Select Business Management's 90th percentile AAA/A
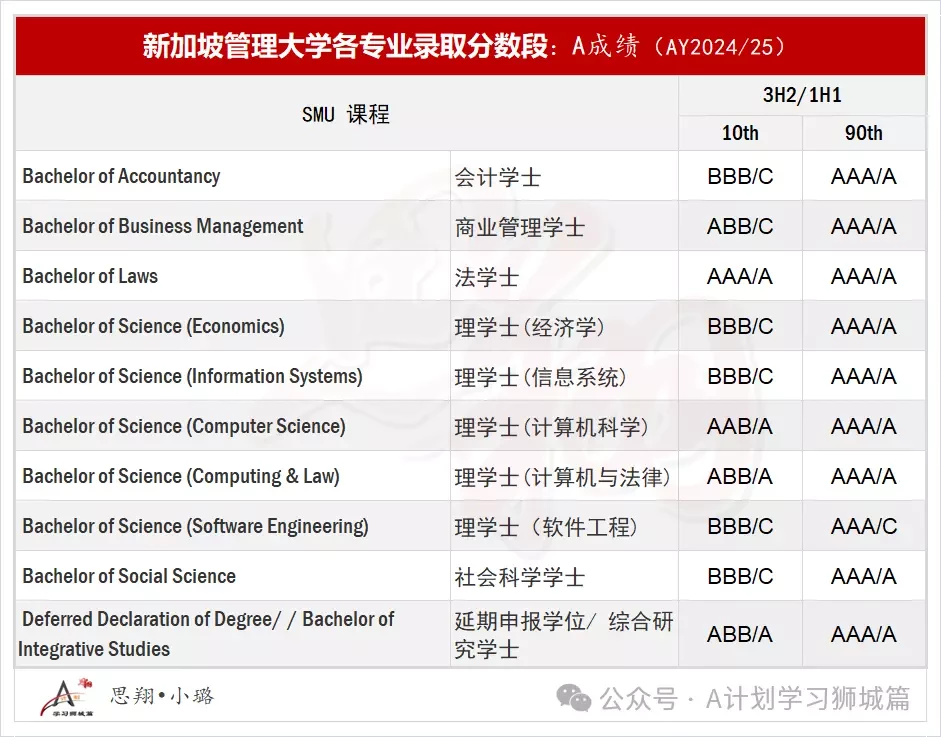 pyautogui.click(x=864, y=226)
